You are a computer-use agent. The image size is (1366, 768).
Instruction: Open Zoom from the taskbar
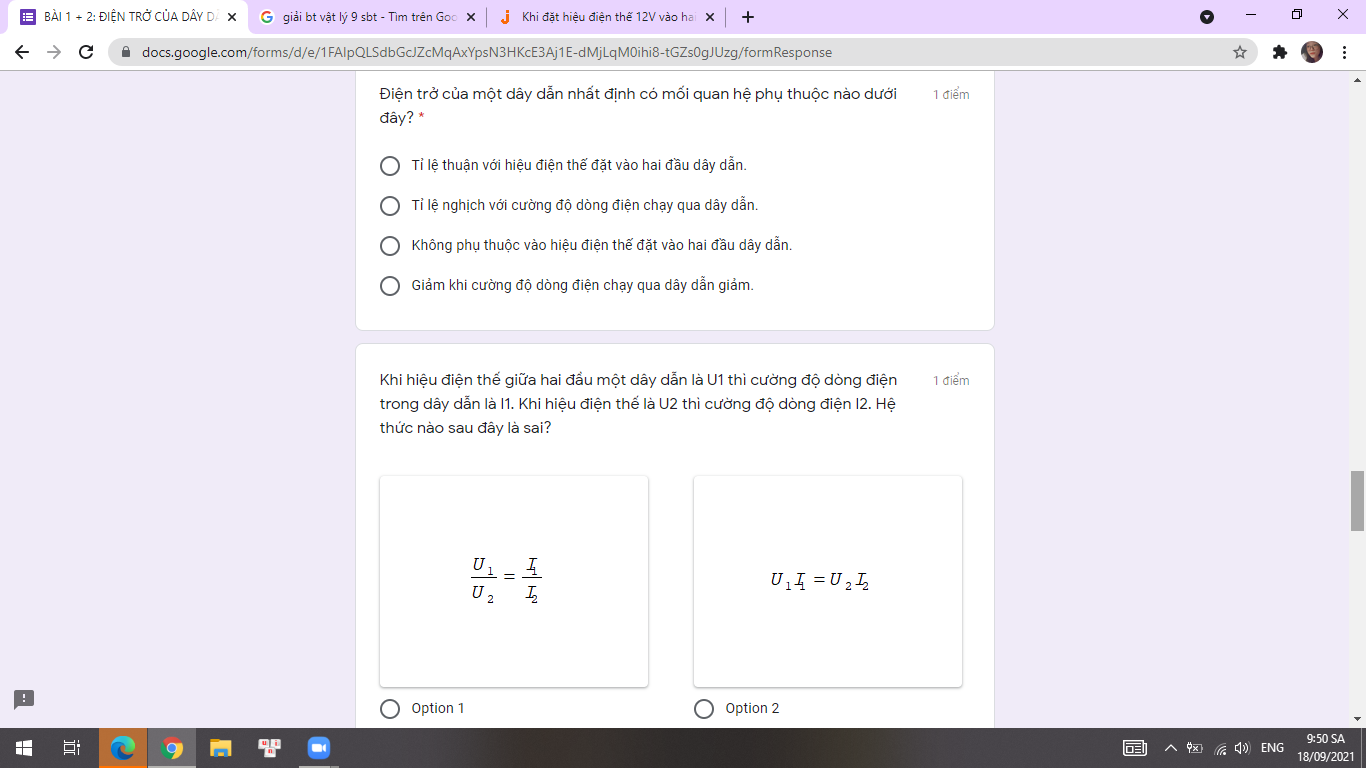coord(318,748)
